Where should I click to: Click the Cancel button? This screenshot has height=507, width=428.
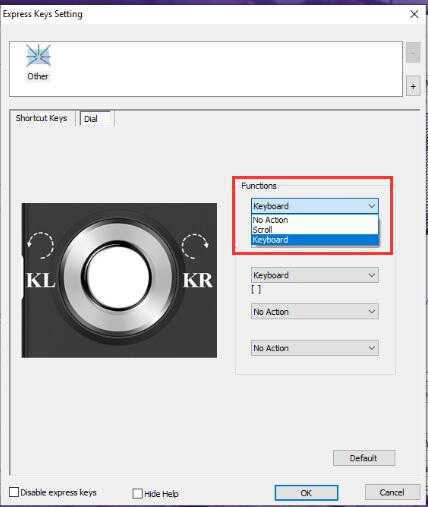(x=392, y=492)
